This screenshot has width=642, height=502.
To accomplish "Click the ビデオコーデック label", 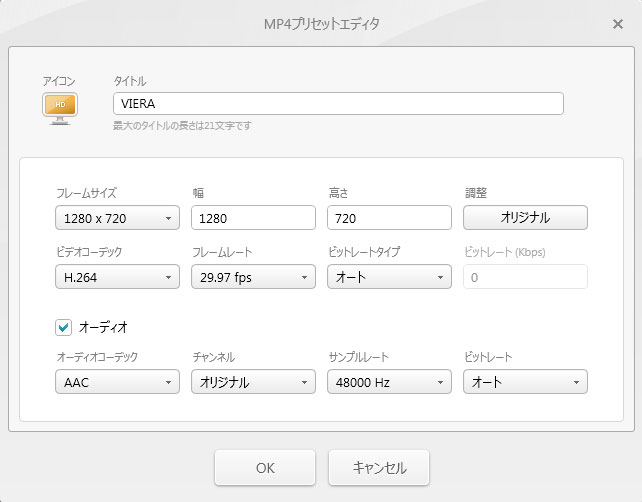I will (x=89, y=252).
